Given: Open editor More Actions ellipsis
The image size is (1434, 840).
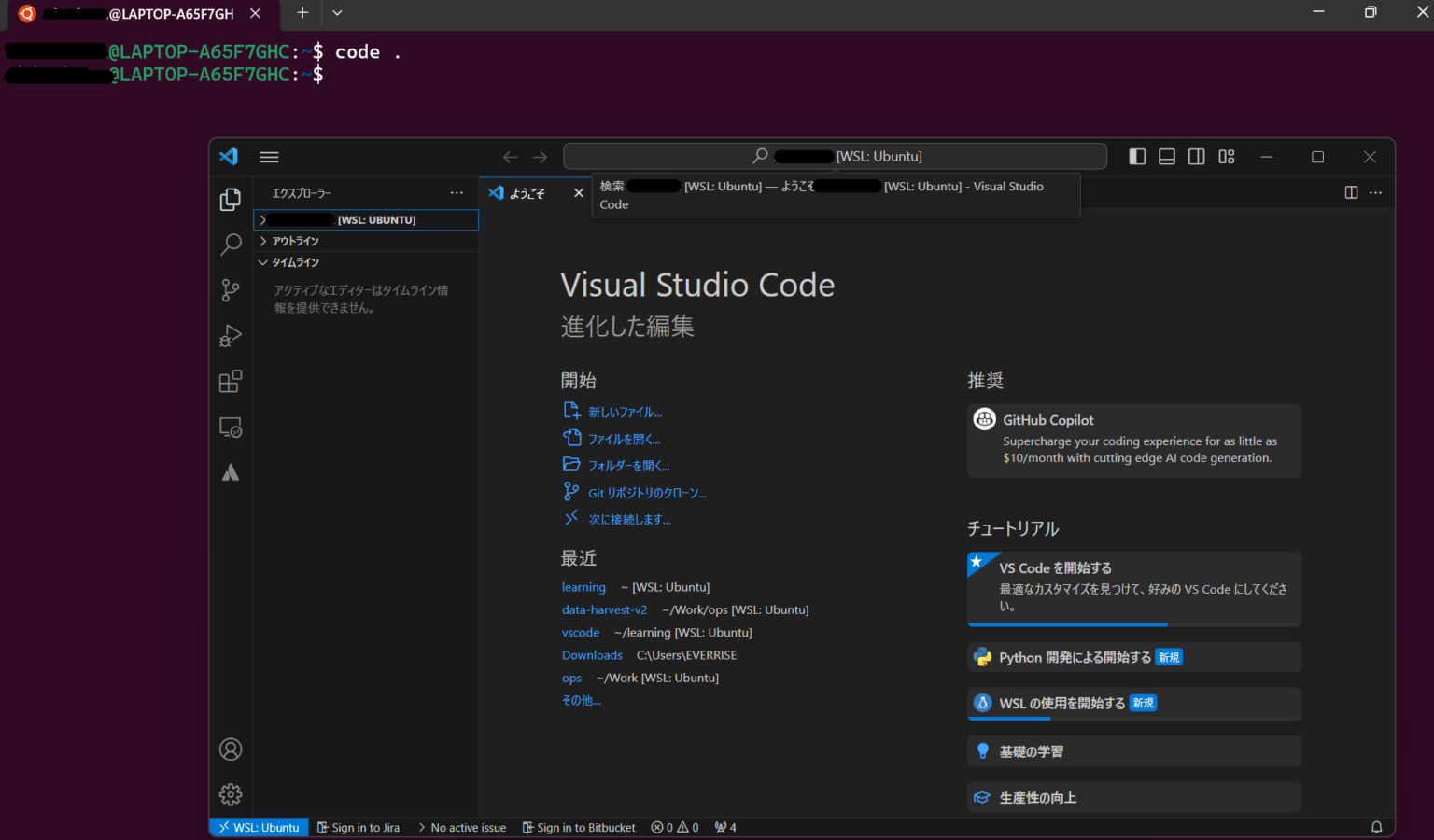Looking at the screenshot, I should 1375,192.
